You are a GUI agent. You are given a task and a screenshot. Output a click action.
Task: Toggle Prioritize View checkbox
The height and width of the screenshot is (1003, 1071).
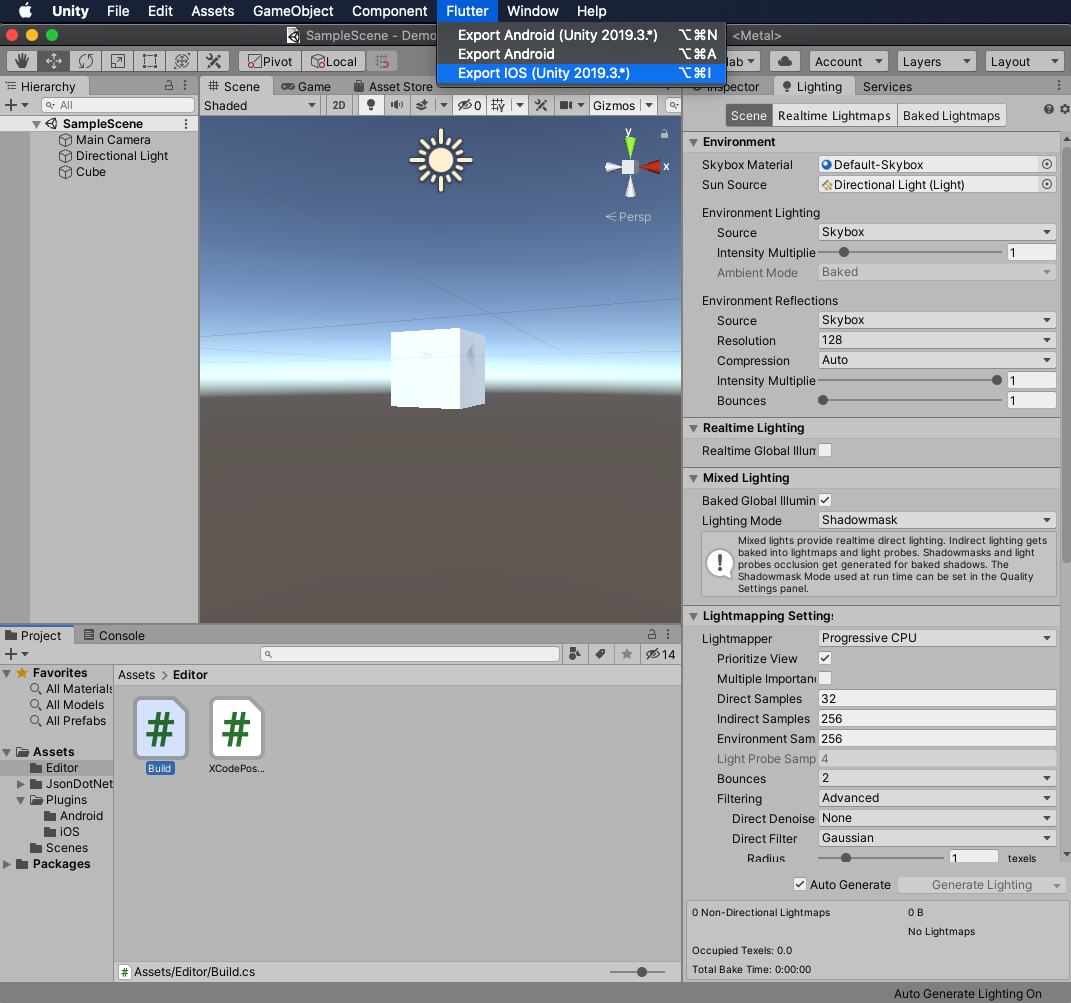(x=825, y=658)
